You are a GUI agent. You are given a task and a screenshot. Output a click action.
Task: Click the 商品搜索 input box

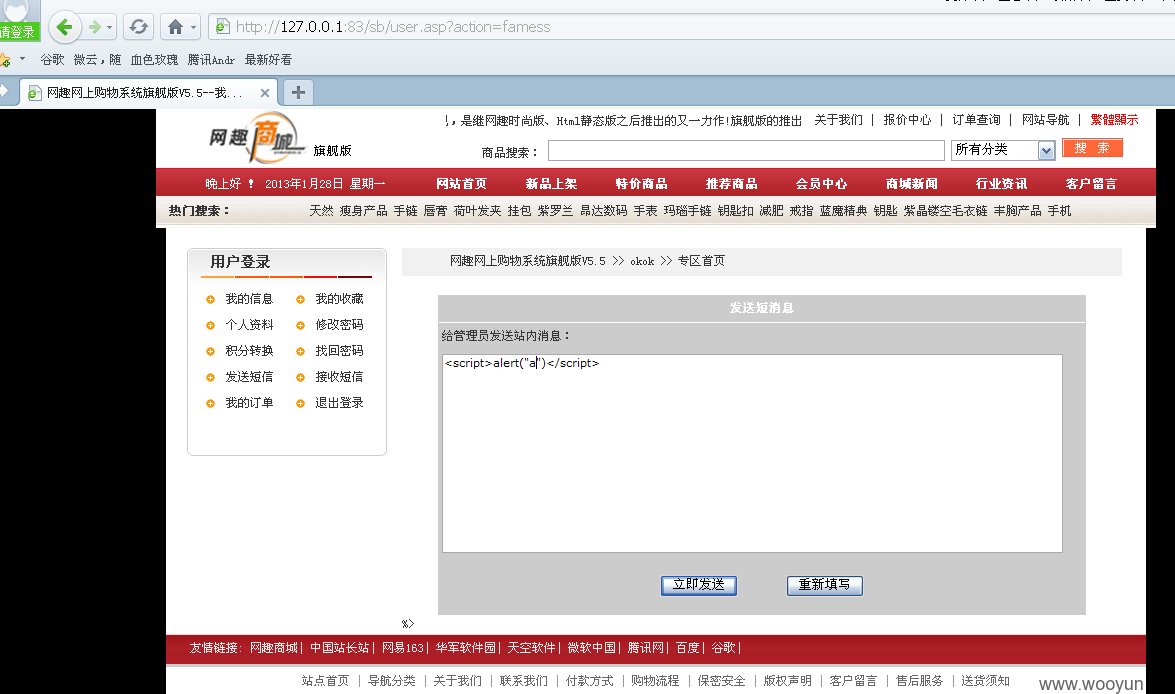(746, 151)
